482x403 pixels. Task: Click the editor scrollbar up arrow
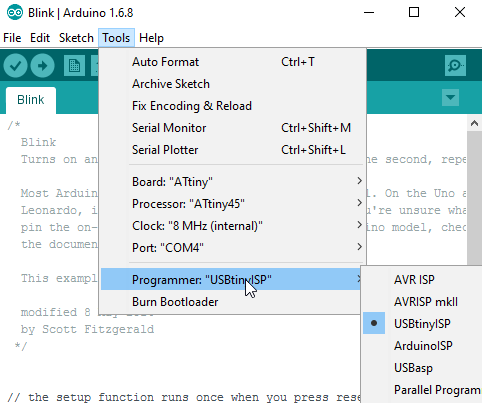(x=474, y=124)
